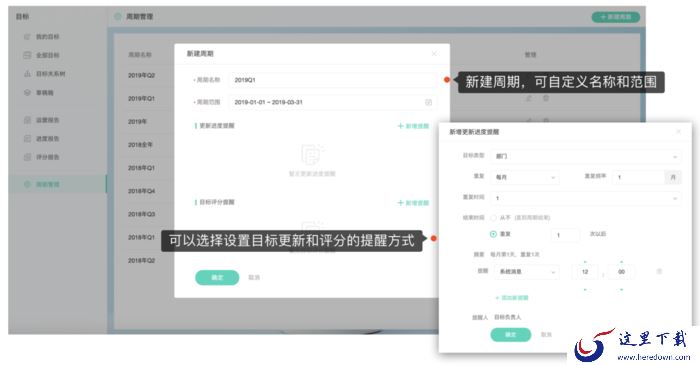Click the 评分报告 report icon
Screen dimensions: 700x365
[x=27, y=157]
